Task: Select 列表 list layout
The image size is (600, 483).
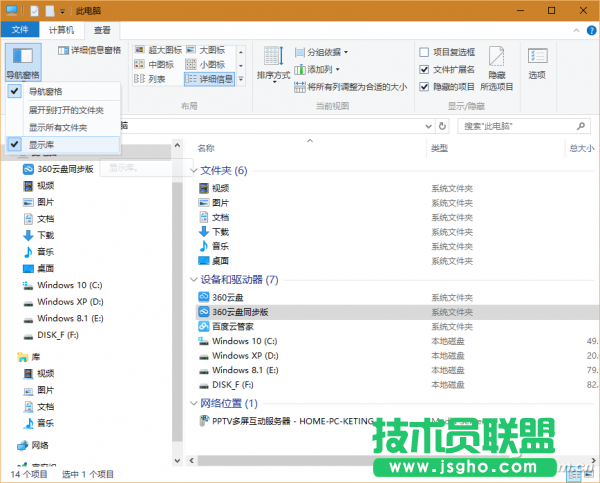Action: point(150,79)
